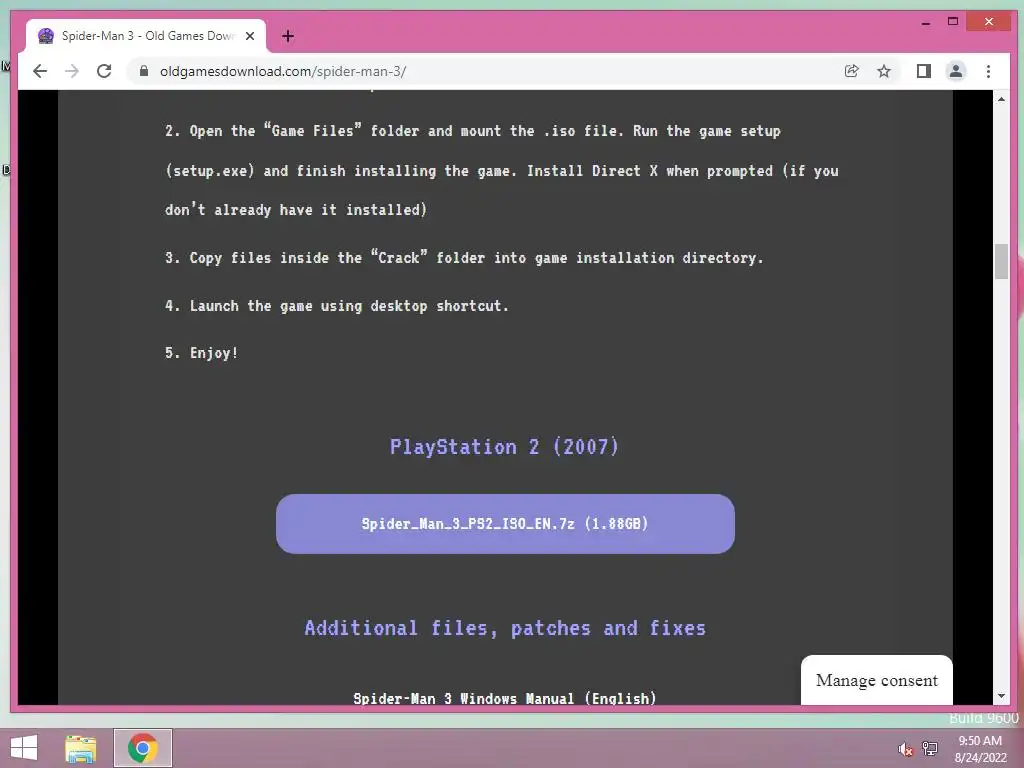
Task: Download Spider_Man_3_PS2_ISO_EN.7z file
Action: [505, 524]
